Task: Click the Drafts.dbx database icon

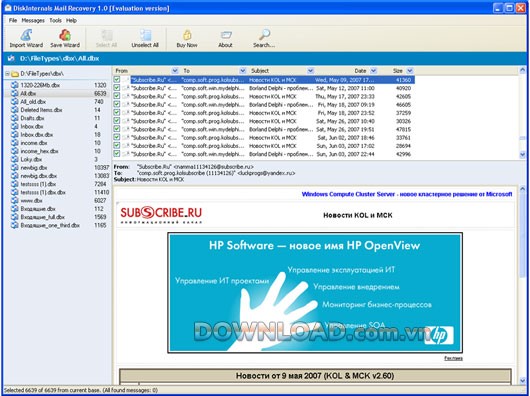Action: click(15, 118)
